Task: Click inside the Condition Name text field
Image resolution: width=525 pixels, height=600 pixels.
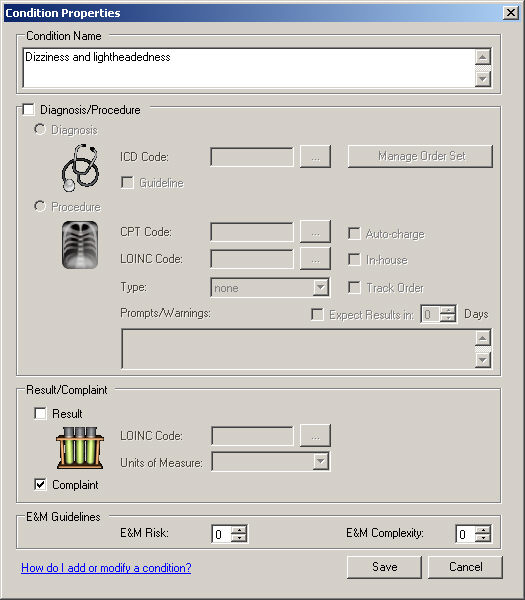Action: click(x=249, y=68)
